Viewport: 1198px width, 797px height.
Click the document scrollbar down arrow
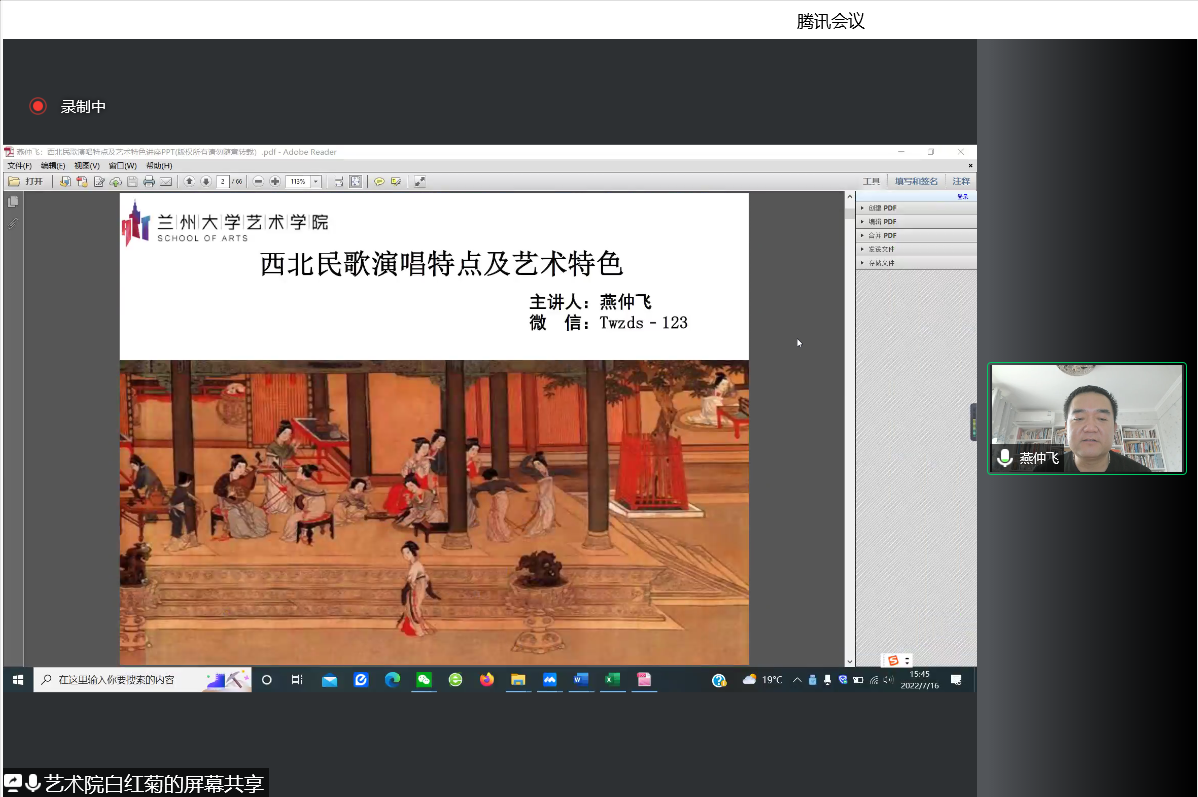[x=850, y=662]
